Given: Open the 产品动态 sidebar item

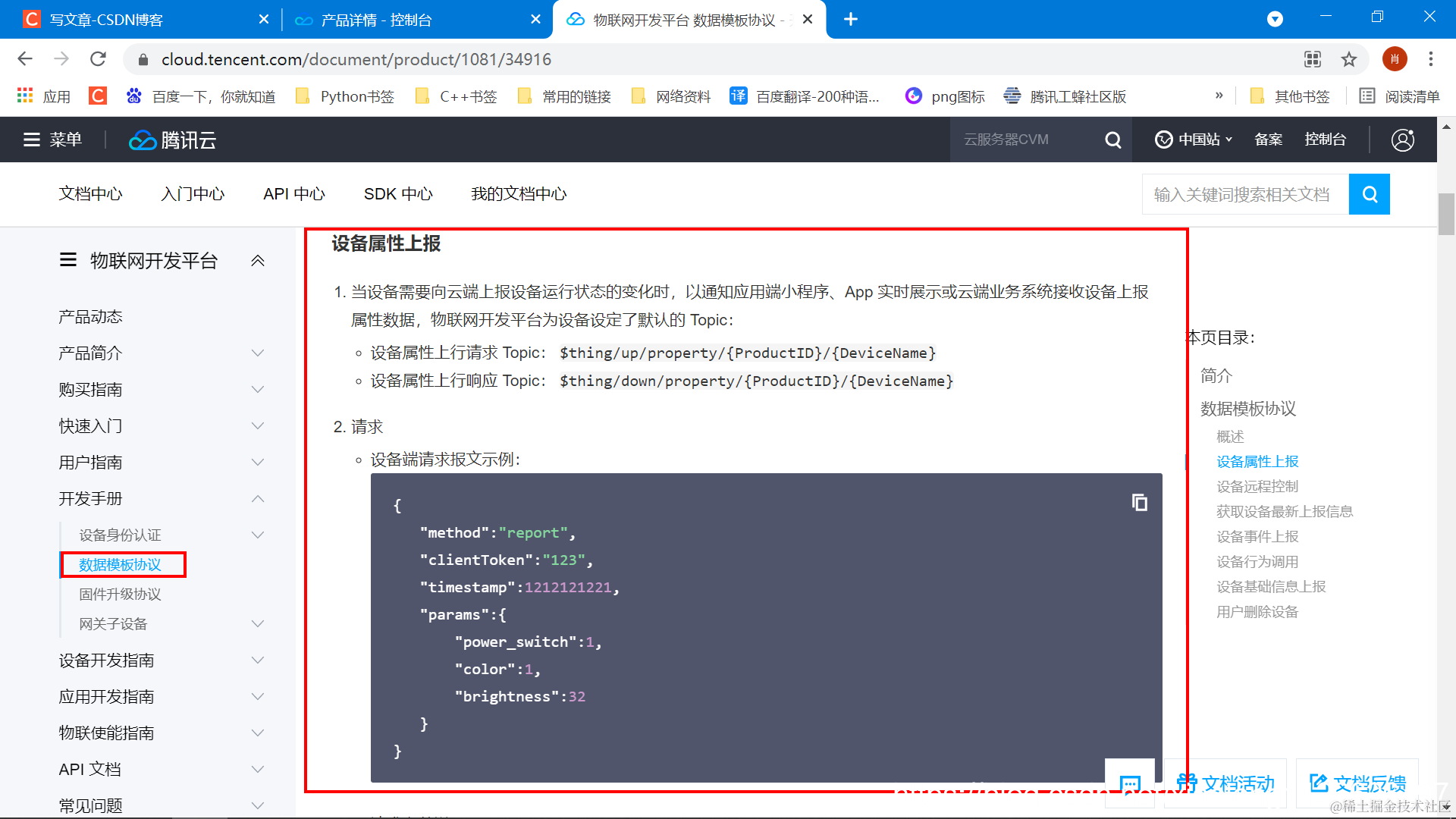Looking at the screenshot, I should pos(90,317).
